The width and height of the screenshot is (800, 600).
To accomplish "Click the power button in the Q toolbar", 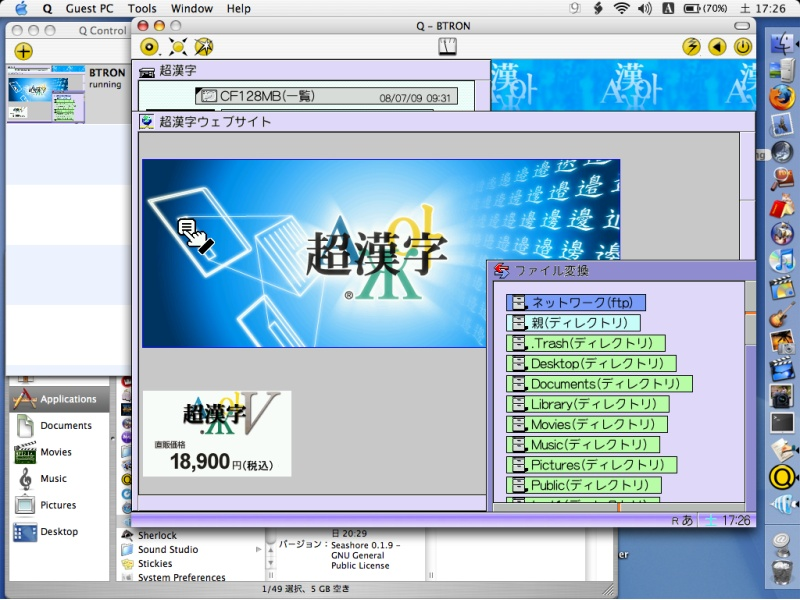I will click(742, 46).
